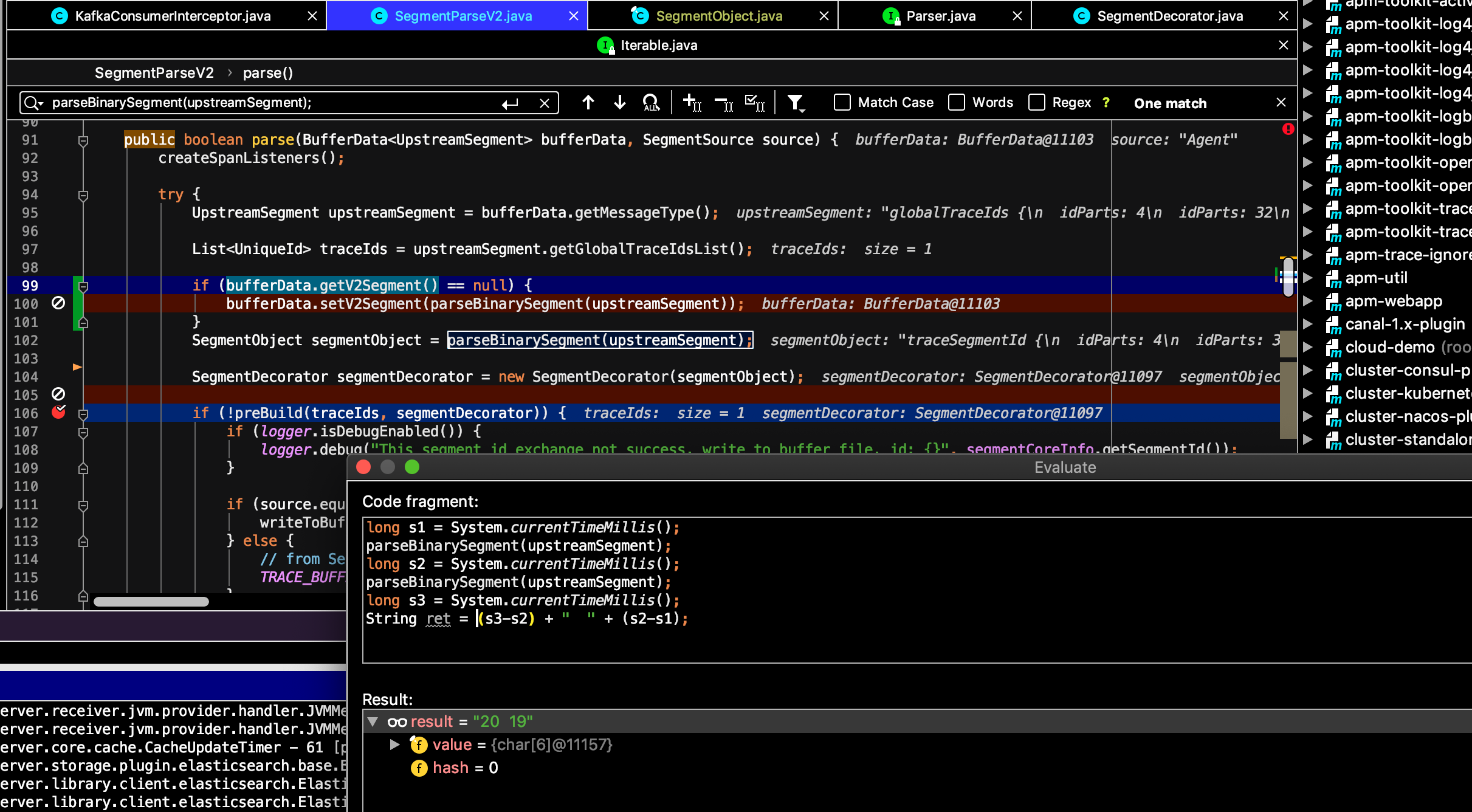Open the search filter funnel icon

[x=796, y=103]
